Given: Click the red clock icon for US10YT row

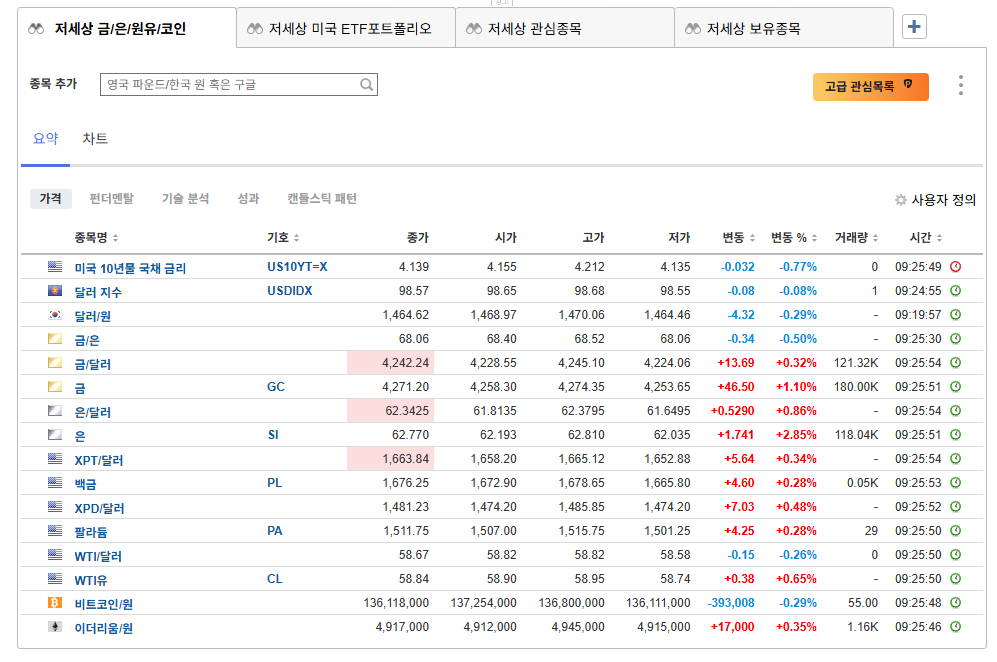Looking at the screenshot, I should pyautogui.click(x=955, y=267).
